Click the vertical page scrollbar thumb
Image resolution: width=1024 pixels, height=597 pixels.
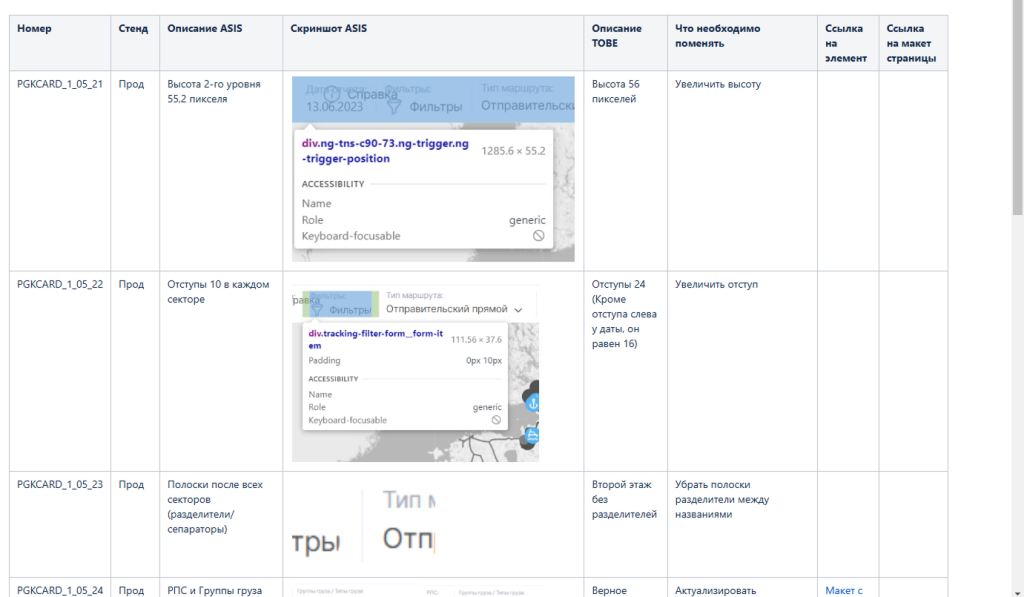pos(1017,110)
